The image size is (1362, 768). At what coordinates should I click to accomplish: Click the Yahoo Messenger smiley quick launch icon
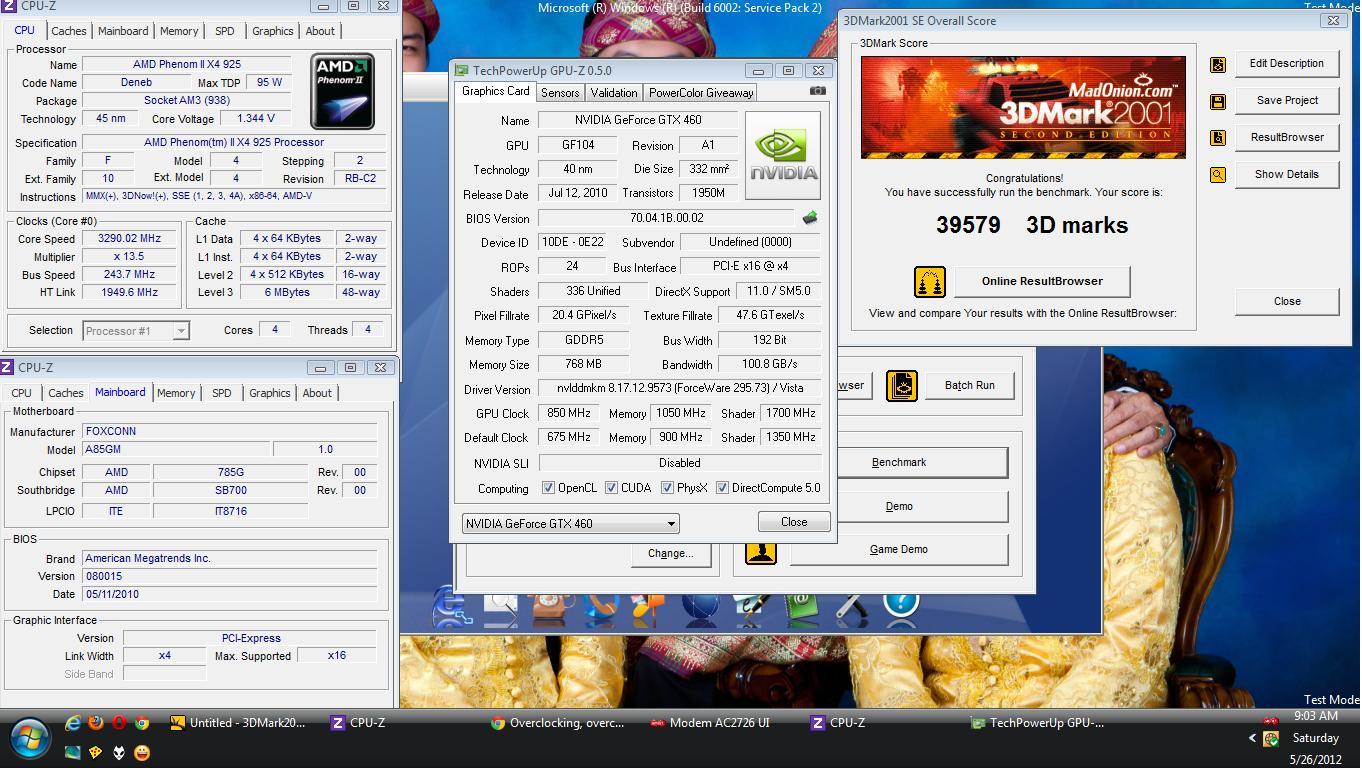142,752
